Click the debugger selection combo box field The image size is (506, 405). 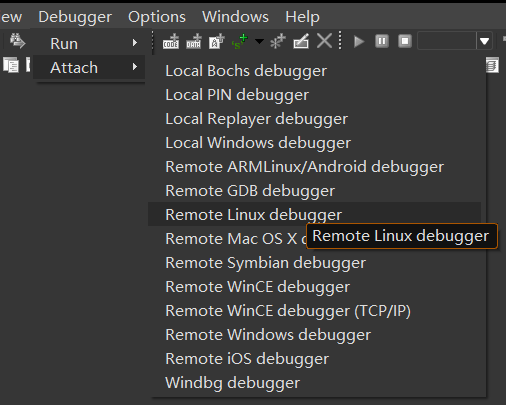coord(446,41)
